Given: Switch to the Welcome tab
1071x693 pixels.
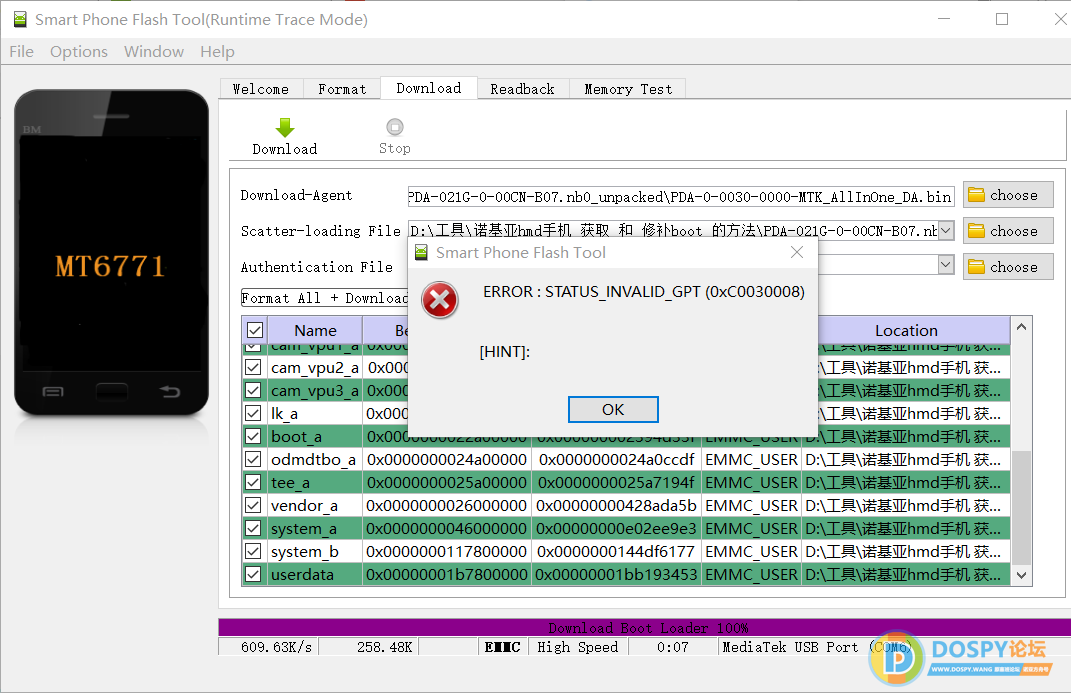Looking at the screenshot, I should coord(260,89).
